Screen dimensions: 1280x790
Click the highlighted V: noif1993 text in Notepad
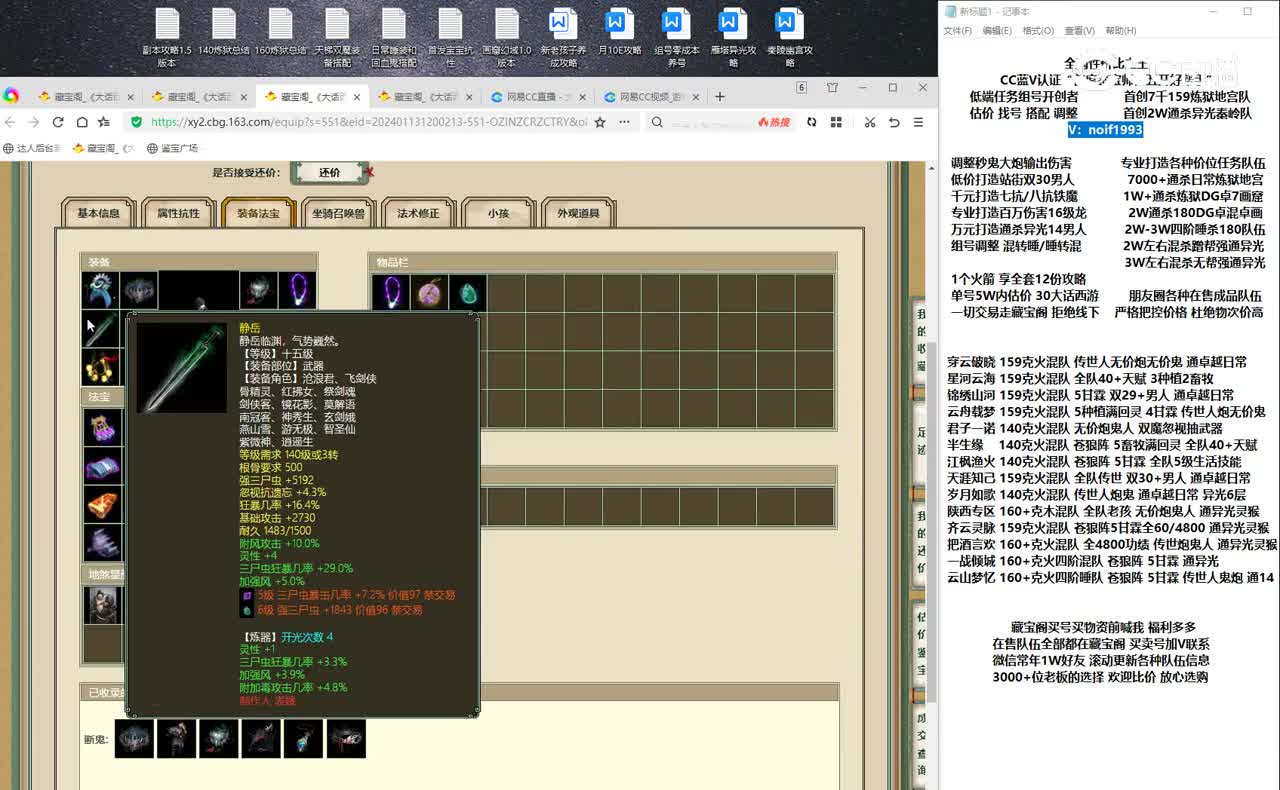click(1105, 130)
